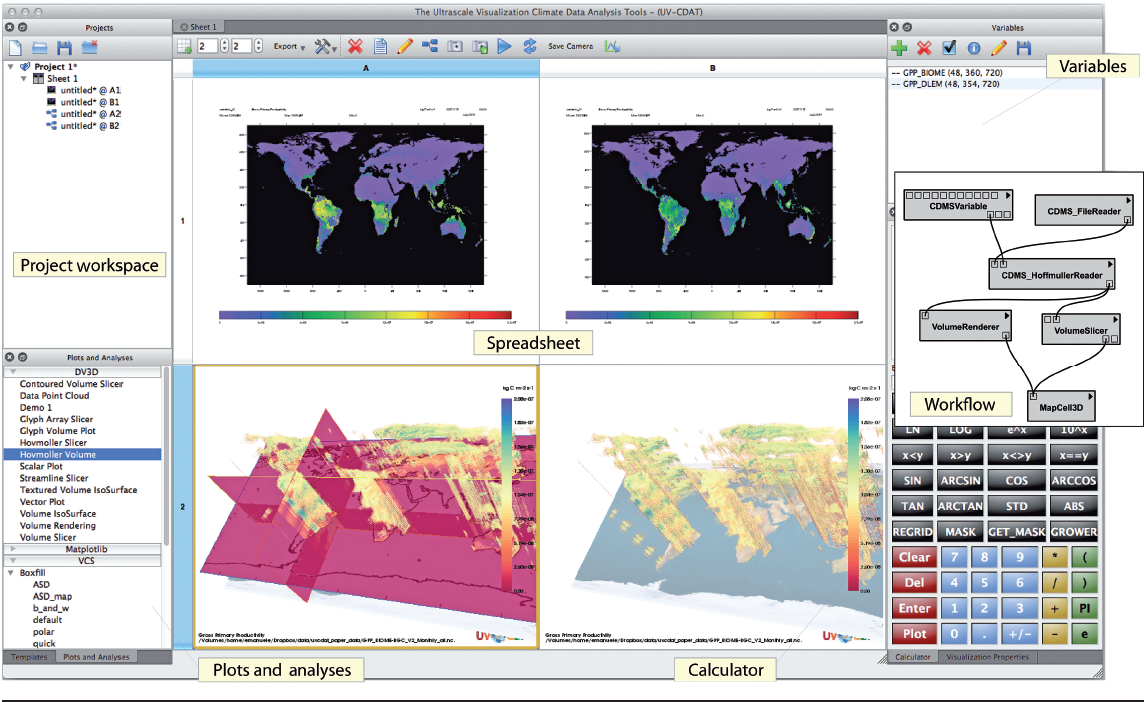Click the red X delete cell icon in spreadsheet toolbar

click(x=355, y=46)
